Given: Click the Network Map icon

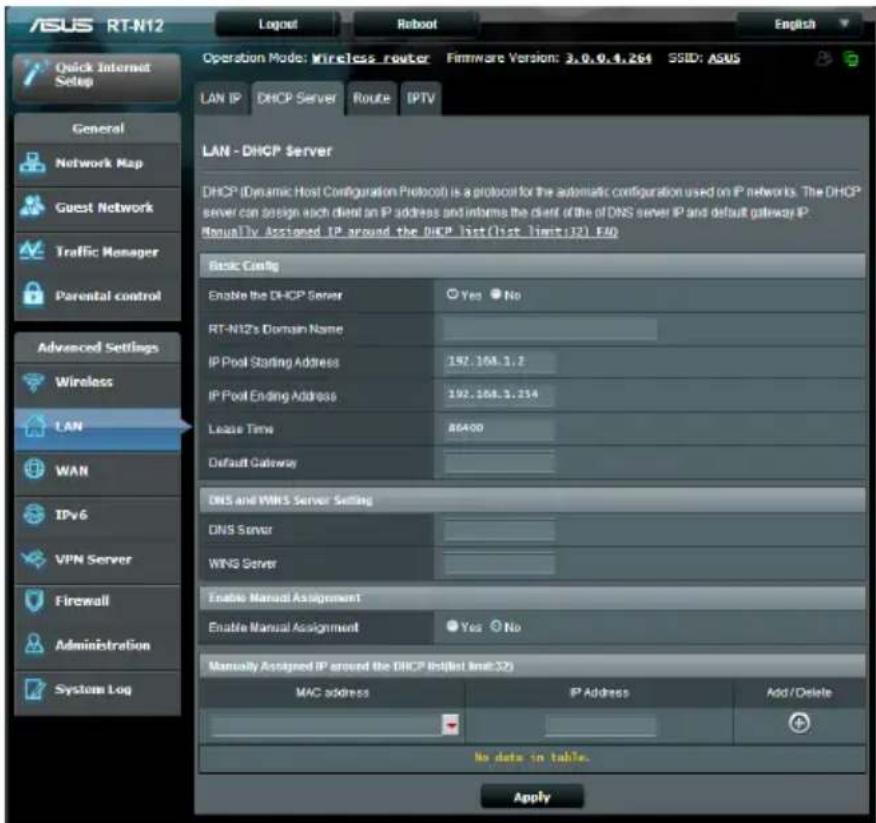Looking at the screenshot, I should pyautogui.click(x=32, y=163).
